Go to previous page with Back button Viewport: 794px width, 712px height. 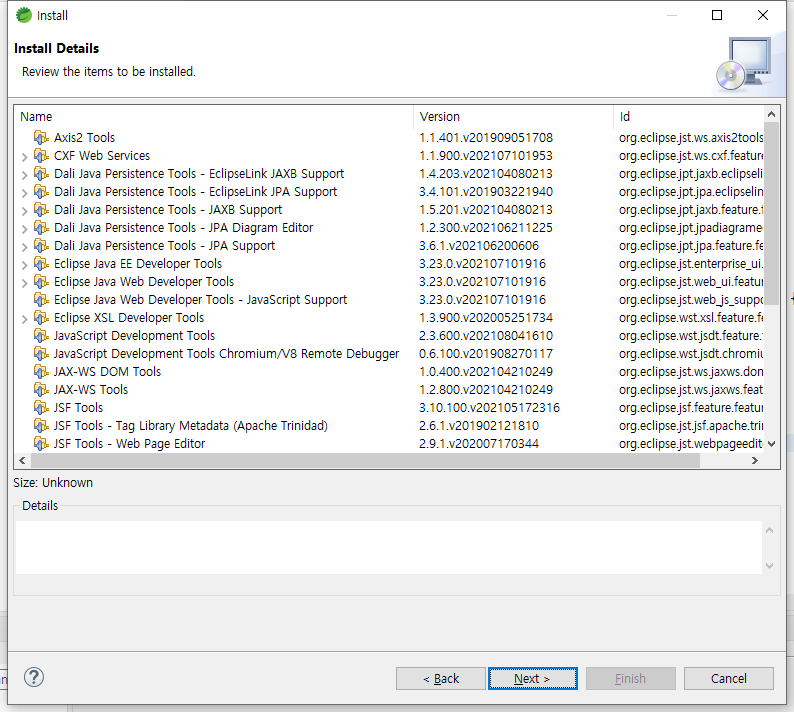[x=441, y=678]
